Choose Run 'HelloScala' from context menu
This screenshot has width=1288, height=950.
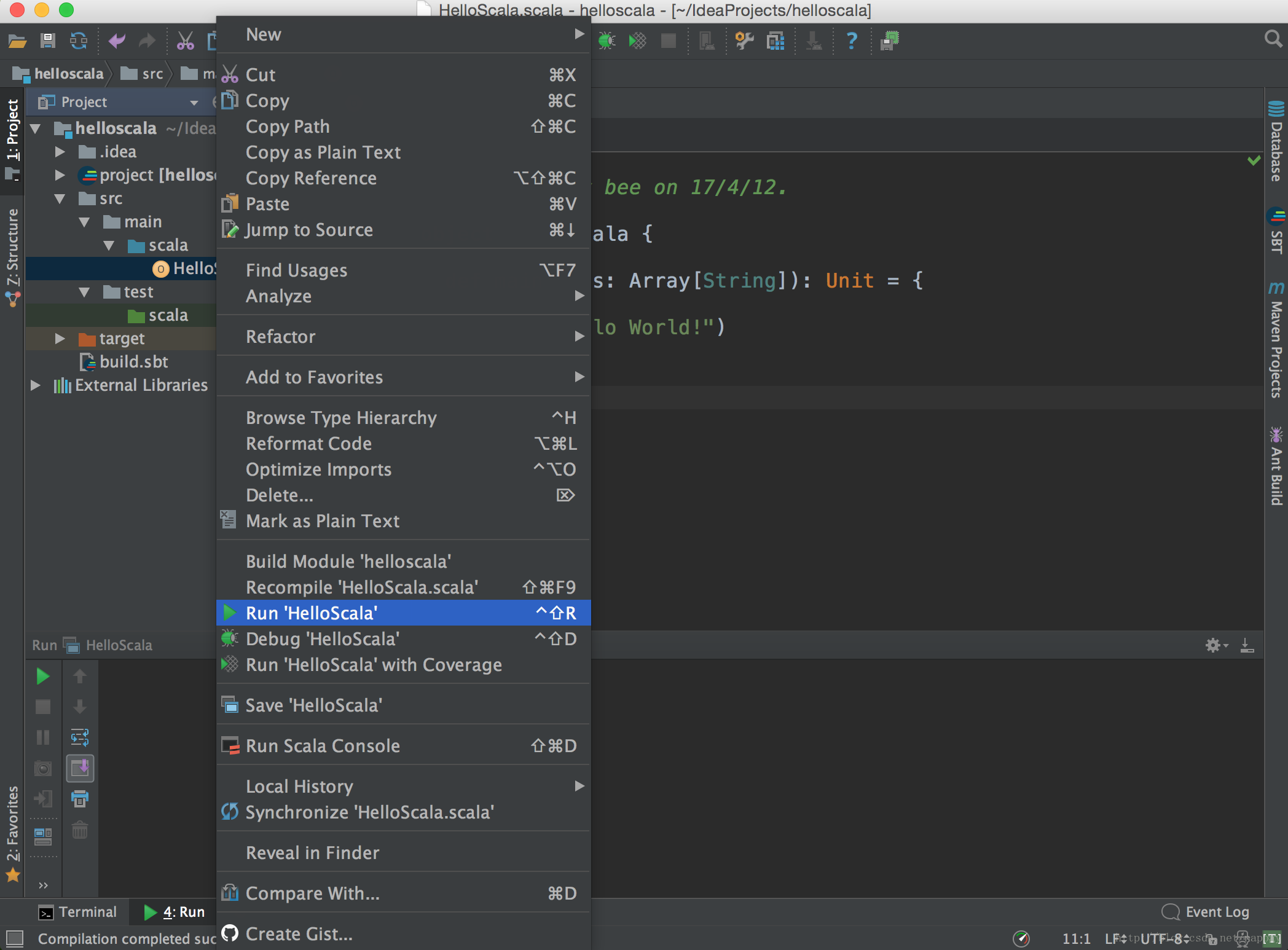403,613
